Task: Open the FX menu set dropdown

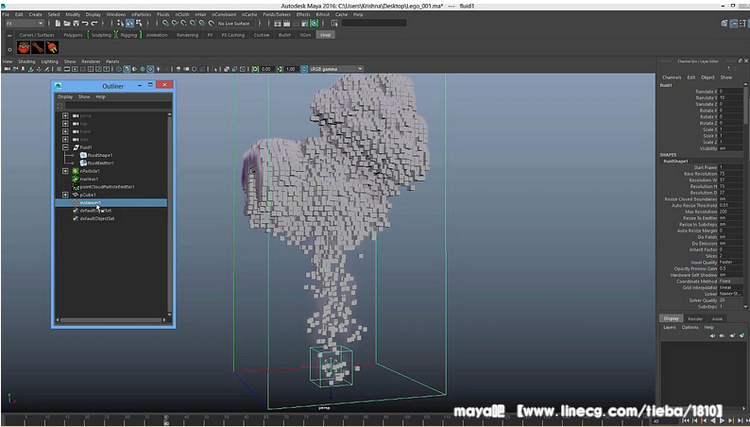Action: pyautogui.click(x=24, y=23)
